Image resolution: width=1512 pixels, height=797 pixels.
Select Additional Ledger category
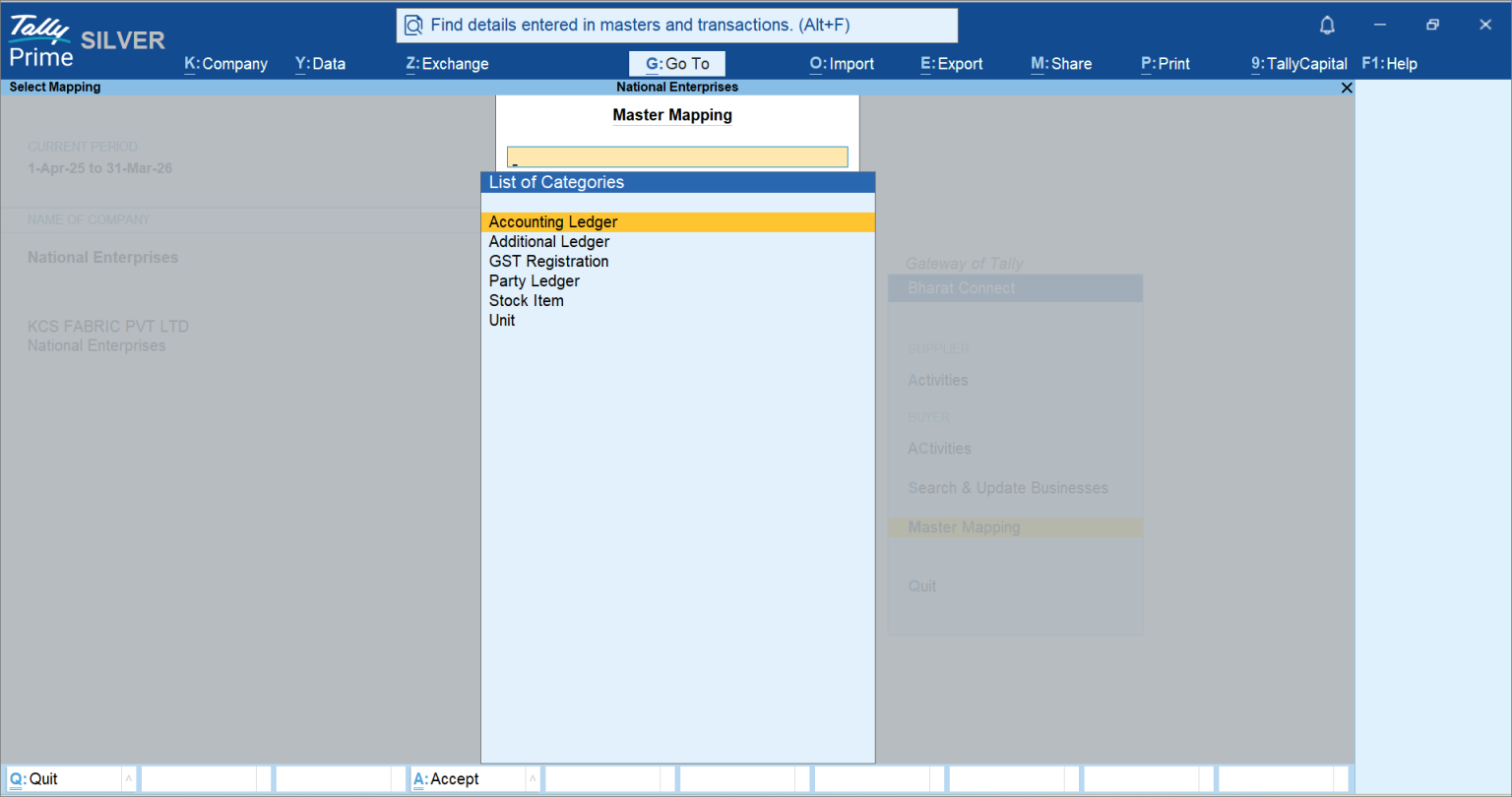coord(678,242)
